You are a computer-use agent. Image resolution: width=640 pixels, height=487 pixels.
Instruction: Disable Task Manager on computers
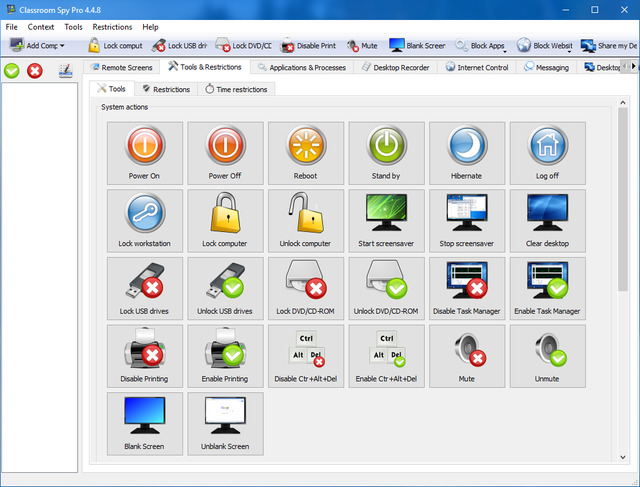click(x=467, y=288)
